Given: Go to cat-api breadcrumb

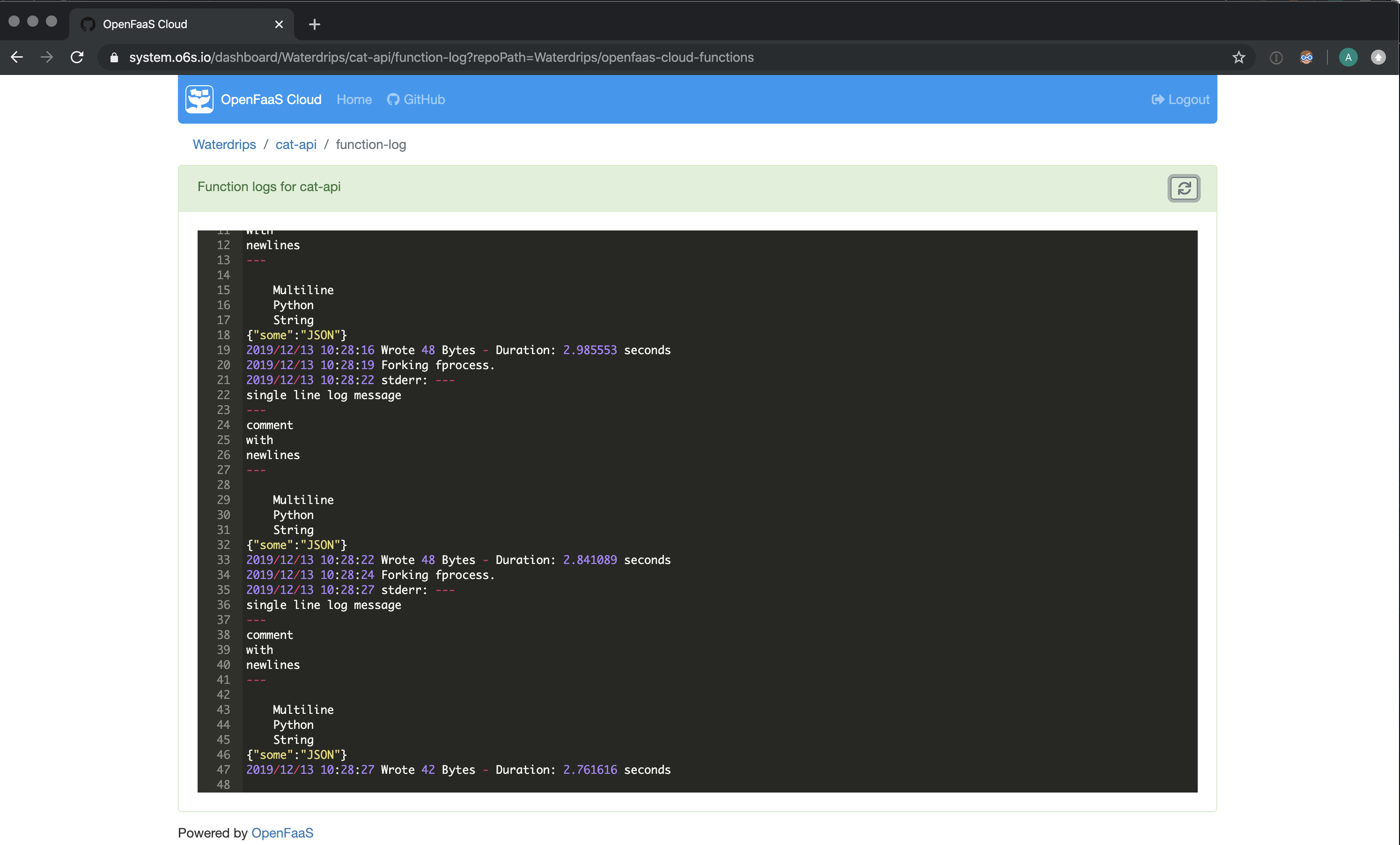Looking at the screenshot, I should 296,144.
